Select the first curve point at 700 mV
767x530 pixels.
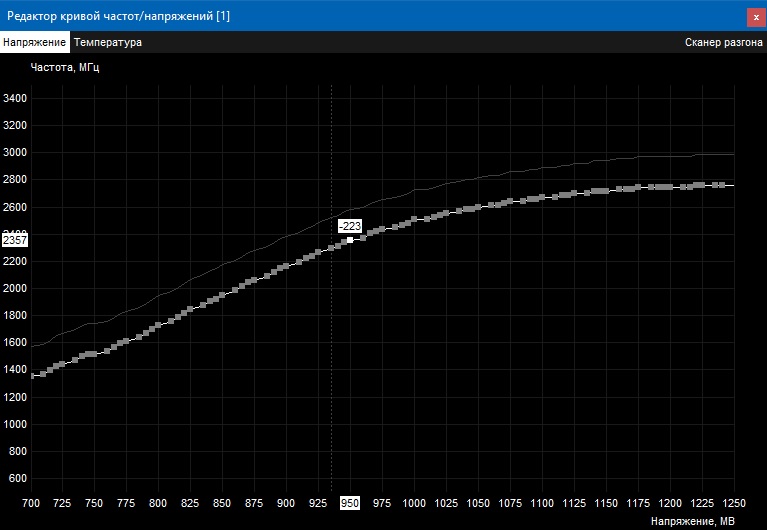(32, 376)
